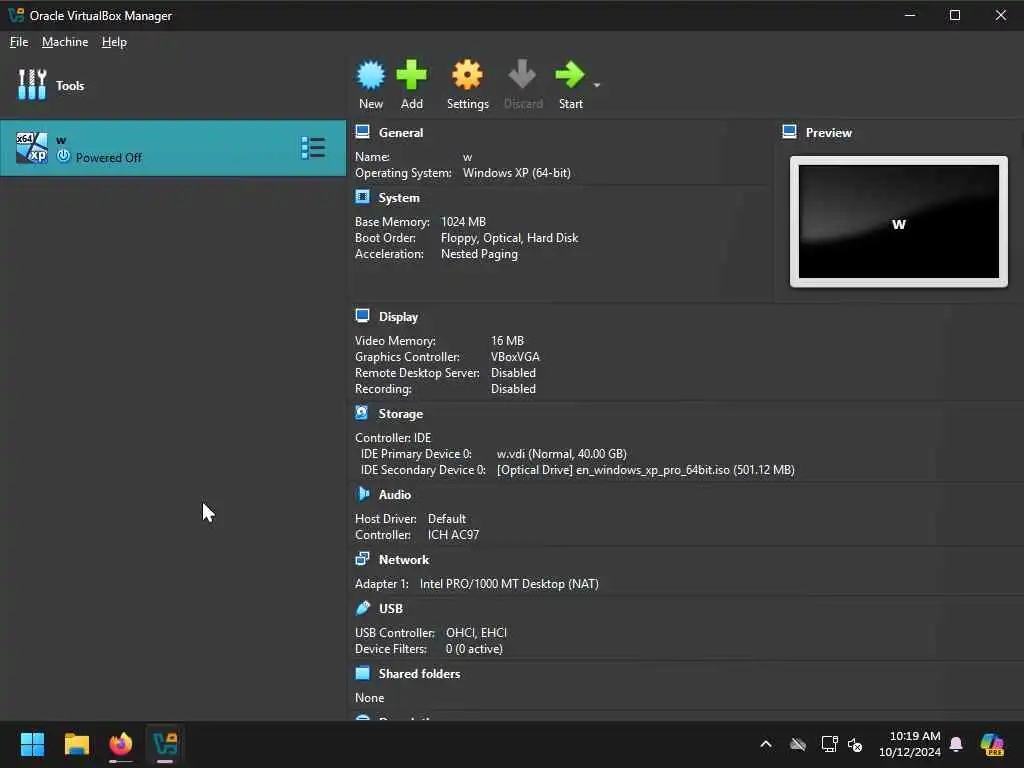1024x768 pixels.
Task: Click the Intel PRO/1000 MT Desktop adapter text
Action: pos(509,584)
